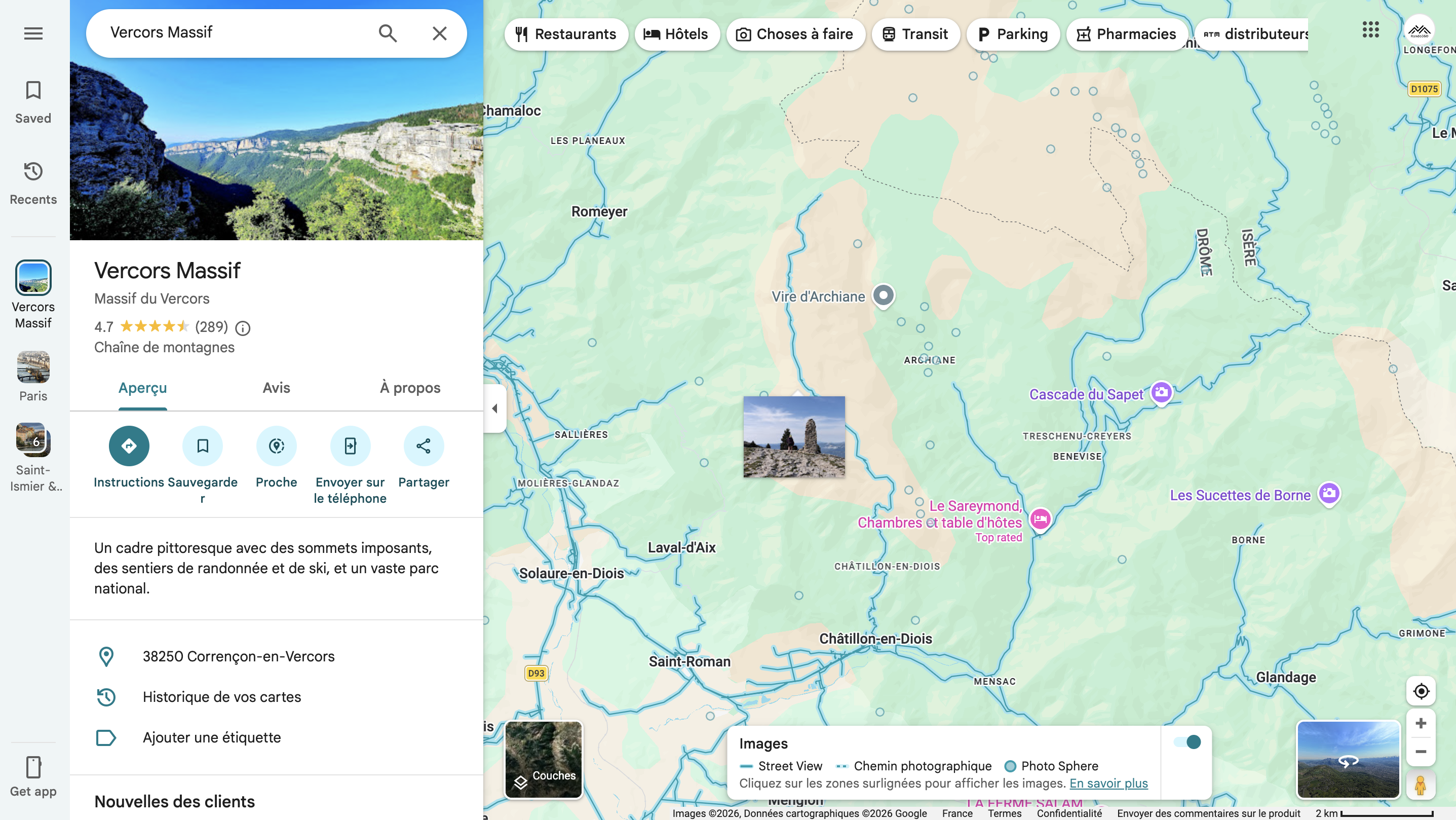This screenshot has height=820, width=1456.
Task: Show rating info next to reviews
Action: coord(243,328)
